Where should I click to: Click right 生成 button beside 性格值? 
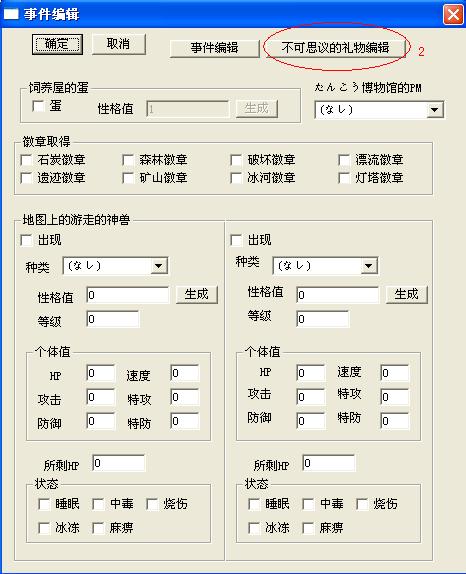tap(407, 294)
